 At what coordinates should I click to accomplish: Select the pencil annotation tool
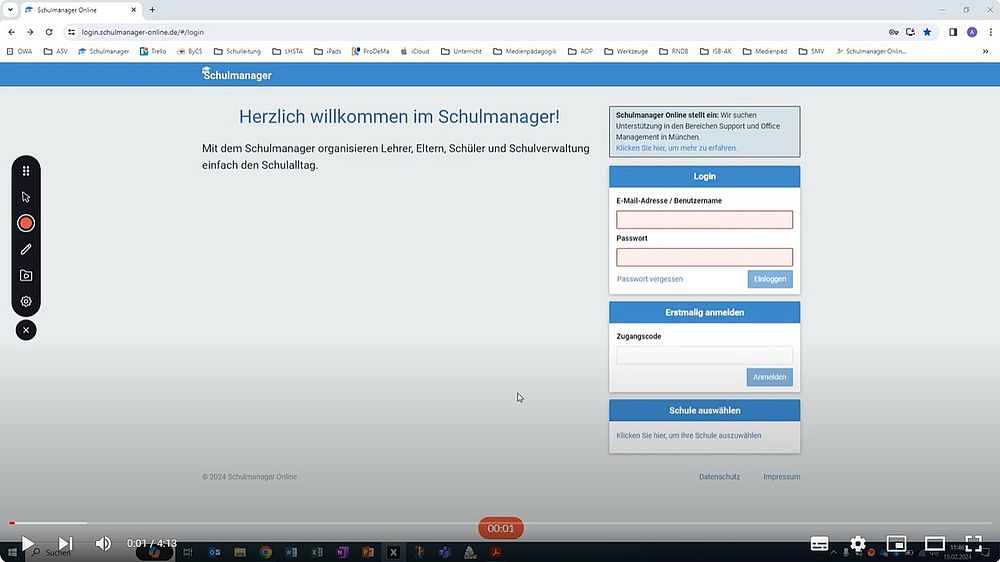26,249
